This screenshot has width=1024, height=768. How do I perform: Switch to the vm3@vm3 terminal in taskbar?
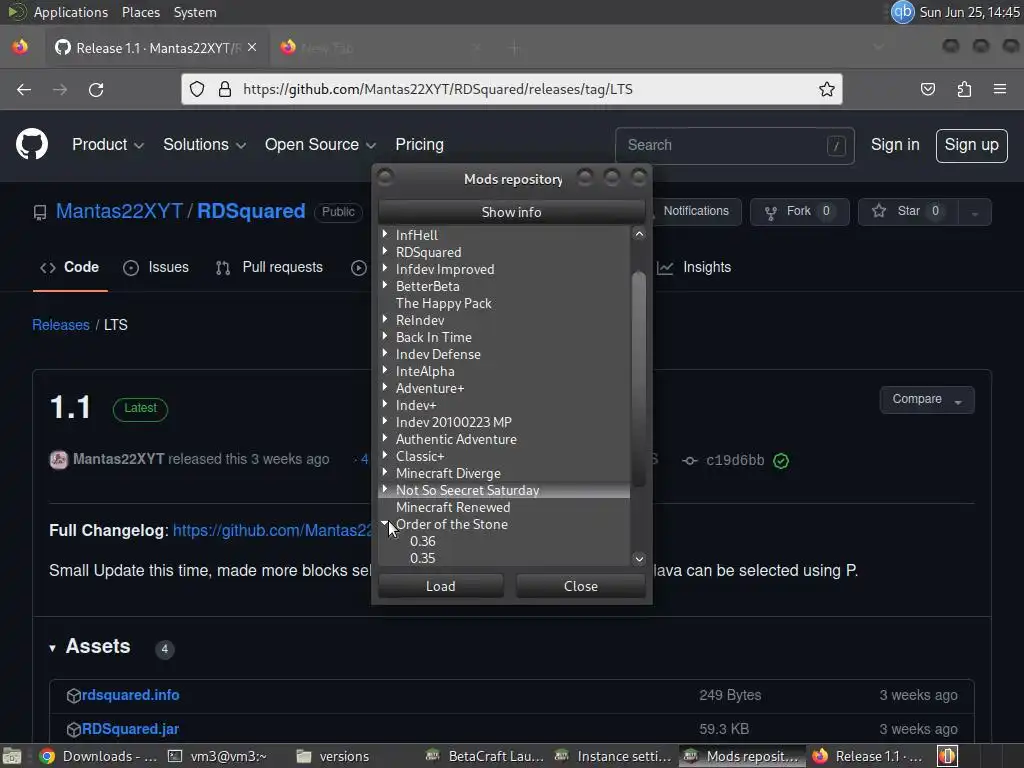[x=217, y=756]
